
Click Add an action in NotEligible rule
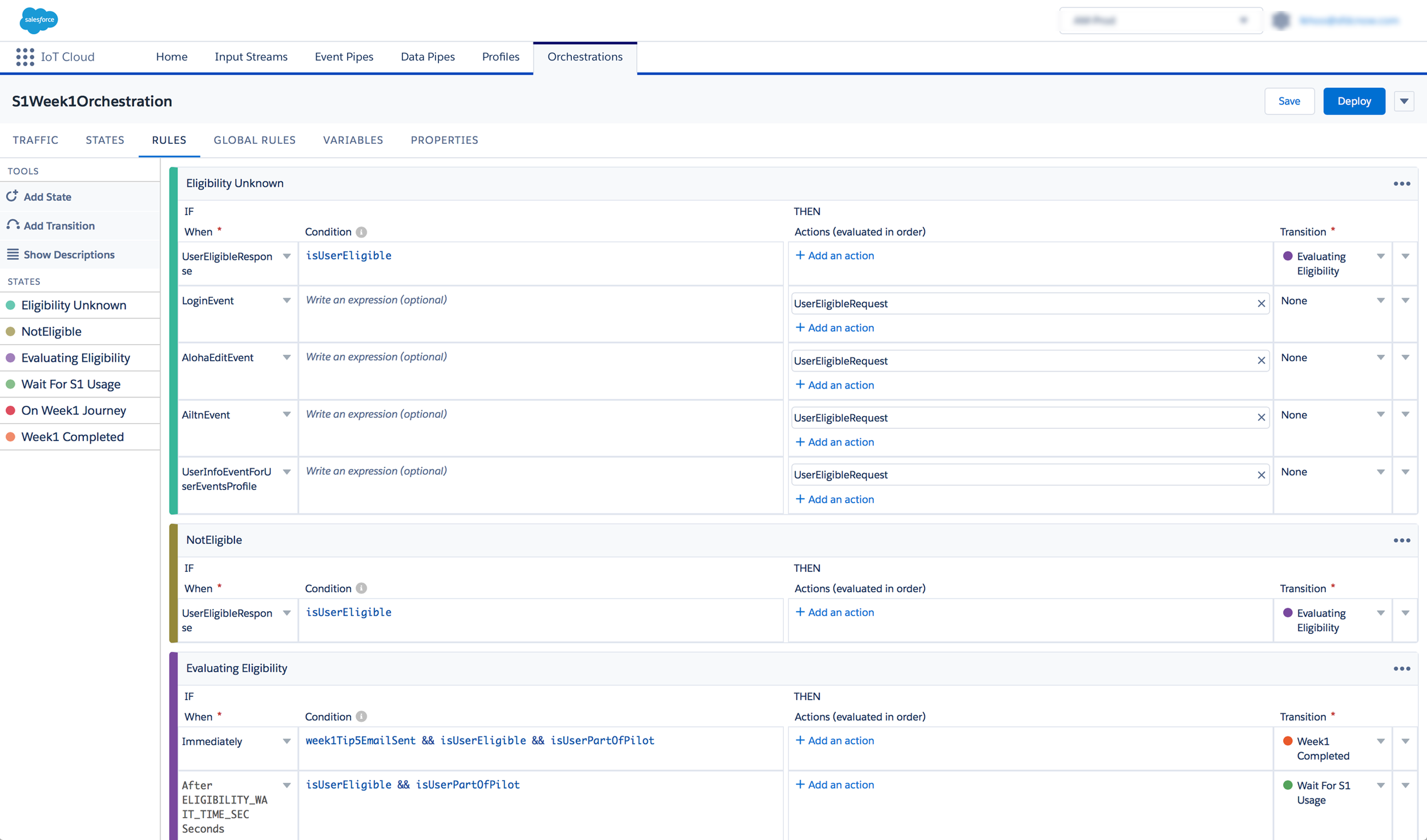coord(835,612)
